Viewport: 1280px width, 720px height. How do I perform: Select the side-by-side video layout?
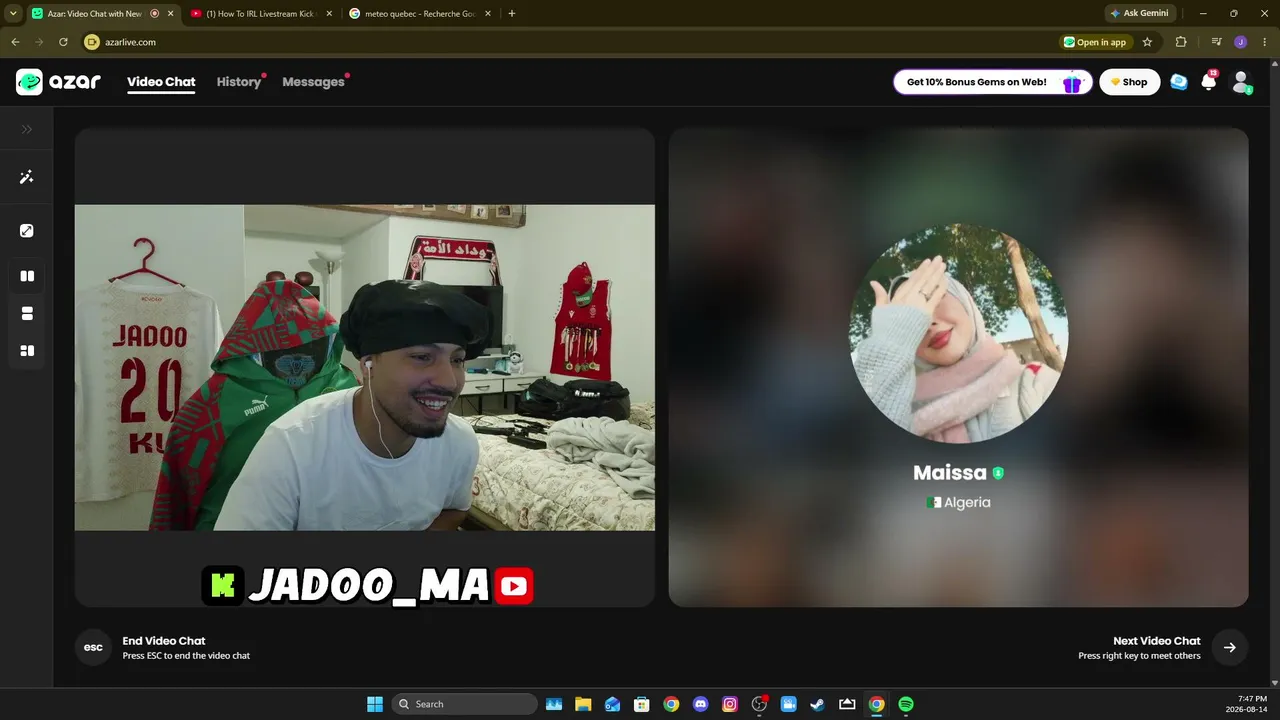[x=27, y=276]
